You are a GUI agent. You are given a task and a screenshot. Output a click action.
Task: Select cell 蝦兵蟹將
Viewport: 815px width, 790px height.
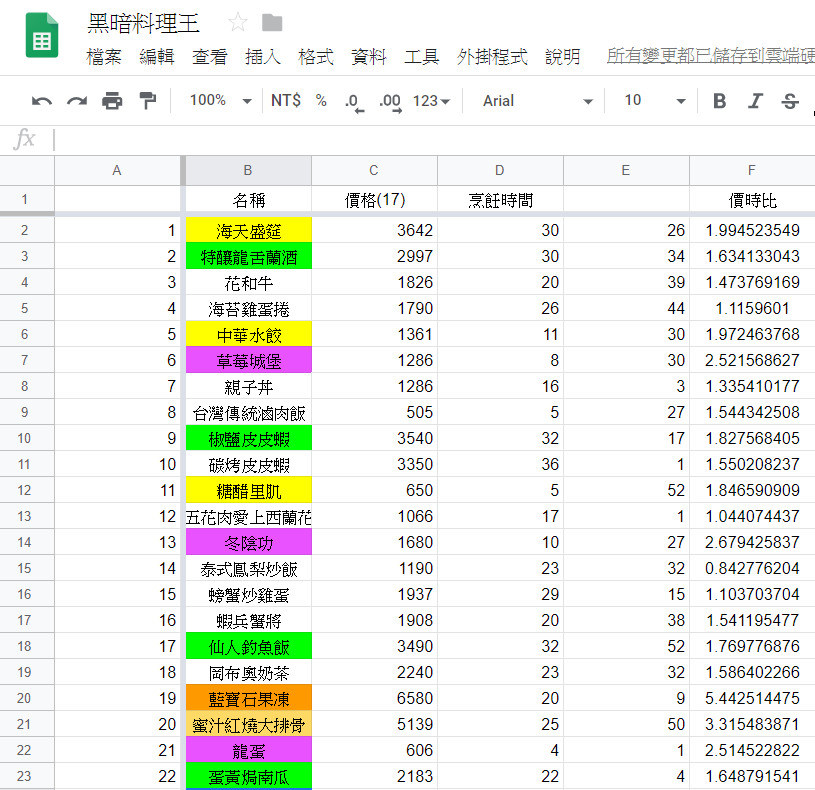[x=248, y=620]
